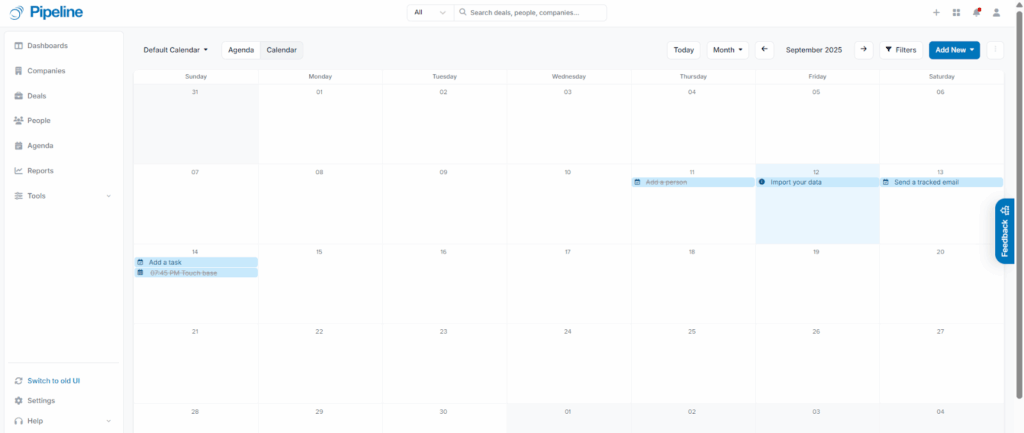Open the Default Calendar dropdown
The width and height of the screenshot is (1024, 433).
pyautogui.click(x=175, y=49)
